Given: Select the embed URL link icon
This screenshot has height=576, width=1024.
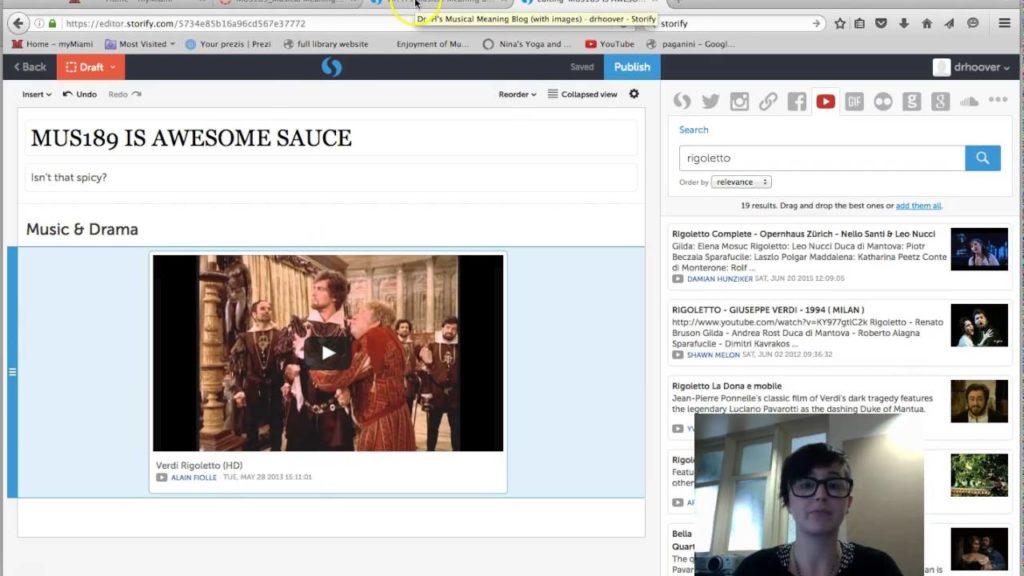Looking at the screenshot, I should pos(768,101).
